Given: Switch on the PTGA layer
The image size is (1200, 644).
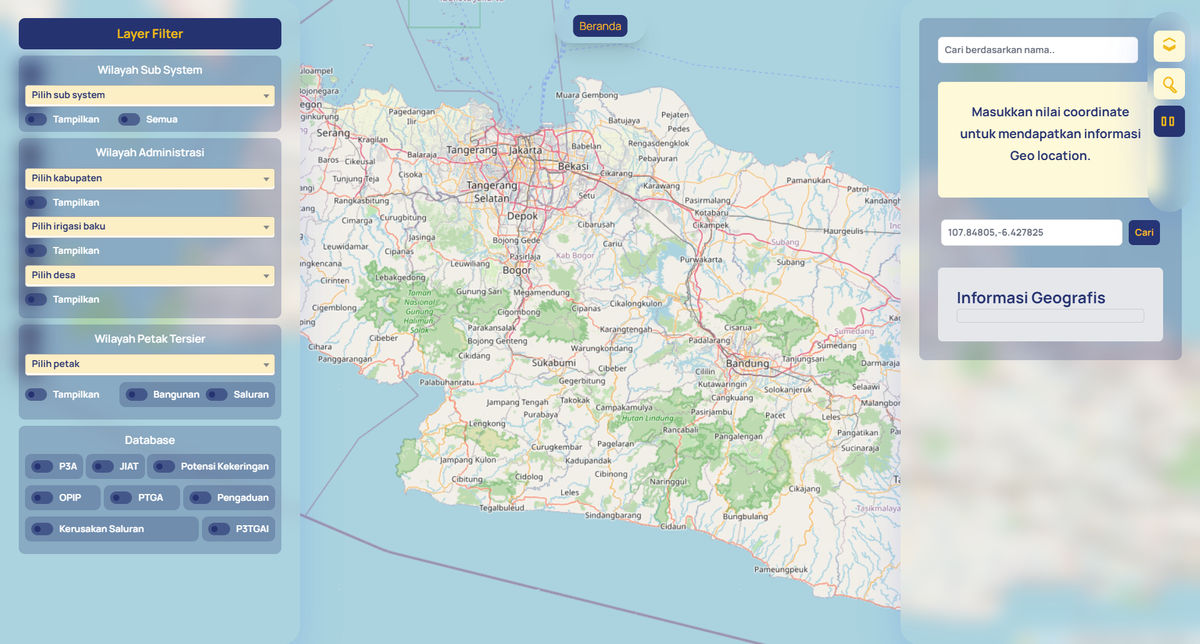Looking at the screenshot, I should click(121, 498).
